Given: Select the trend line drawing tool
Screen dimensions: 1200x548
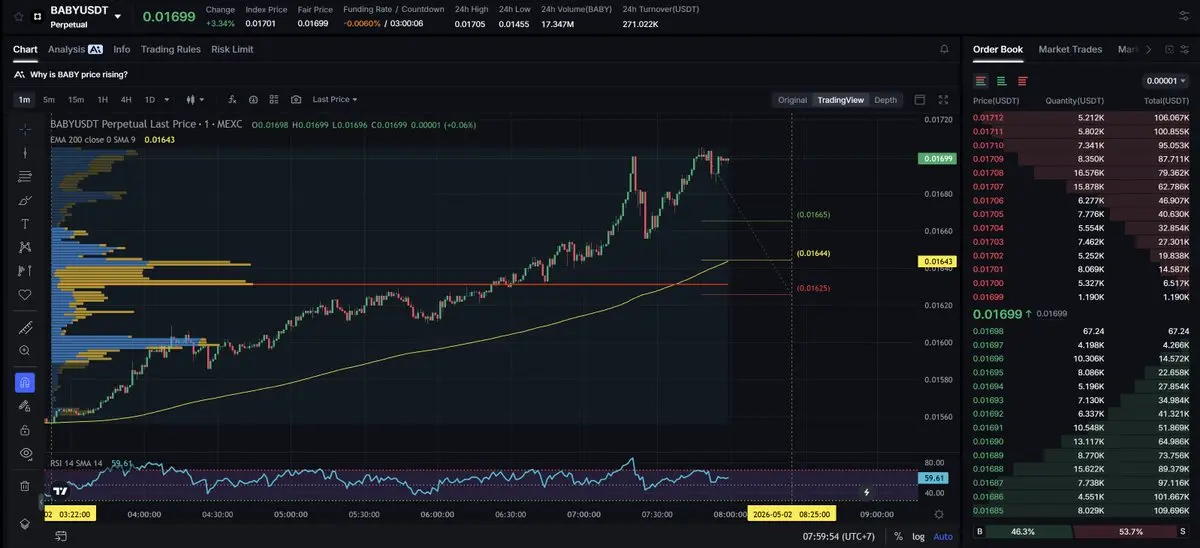Looking at the screenshot, I should click(x=25, y=153).
